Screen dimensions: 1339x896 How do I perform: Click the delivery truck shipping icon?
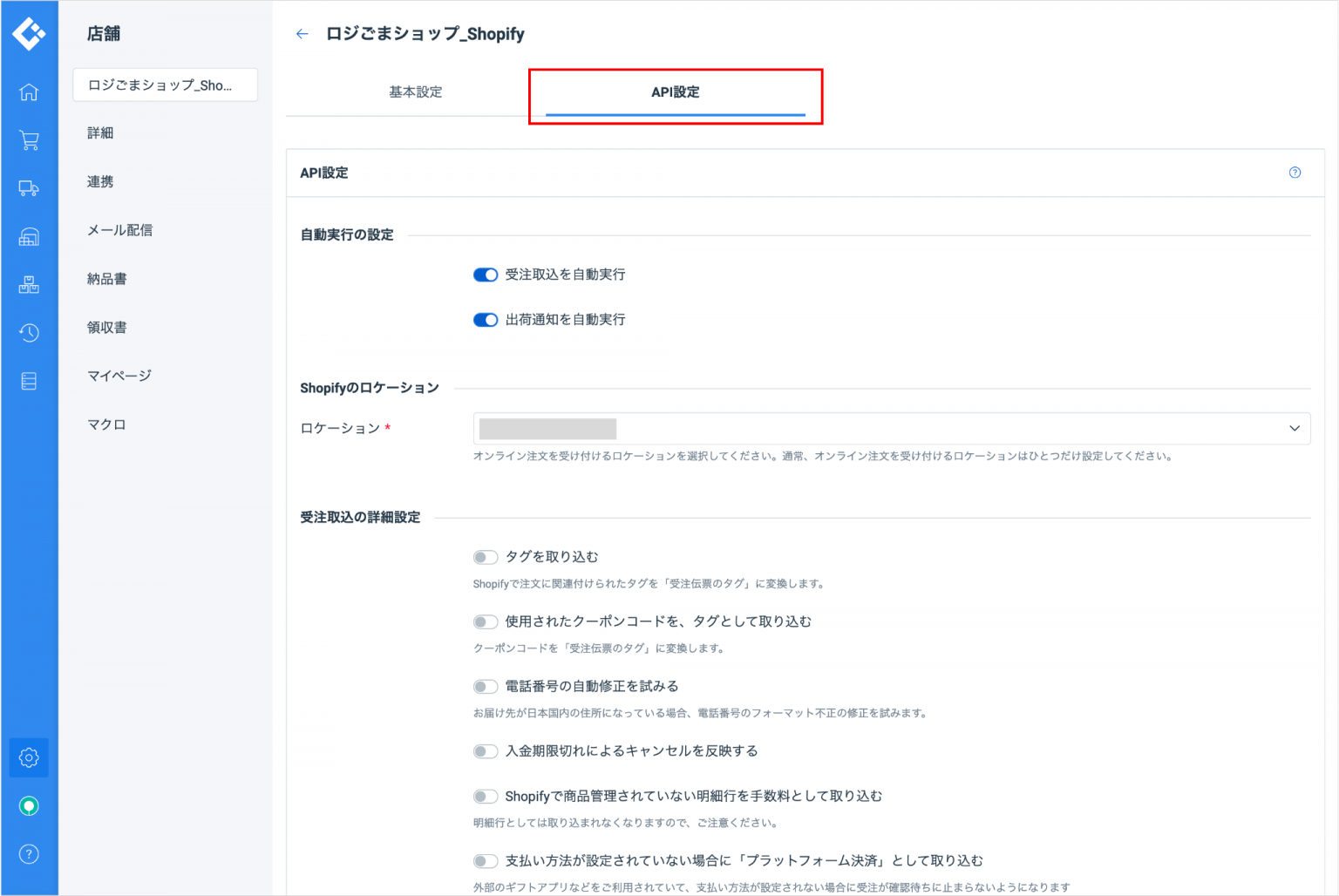(x=29, y=188)
